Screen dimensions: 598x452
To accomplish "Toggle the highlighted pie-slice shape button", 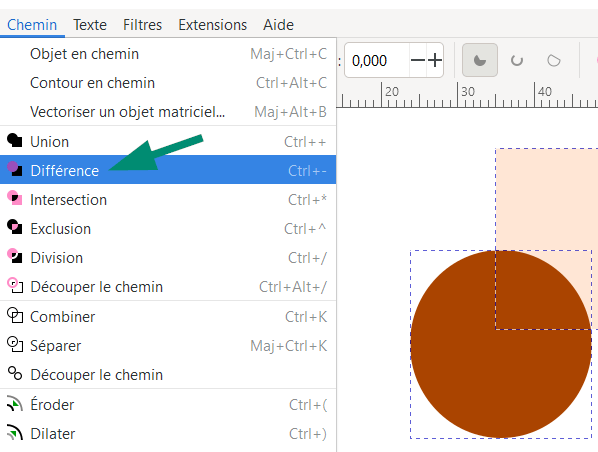I will [479, 60].
